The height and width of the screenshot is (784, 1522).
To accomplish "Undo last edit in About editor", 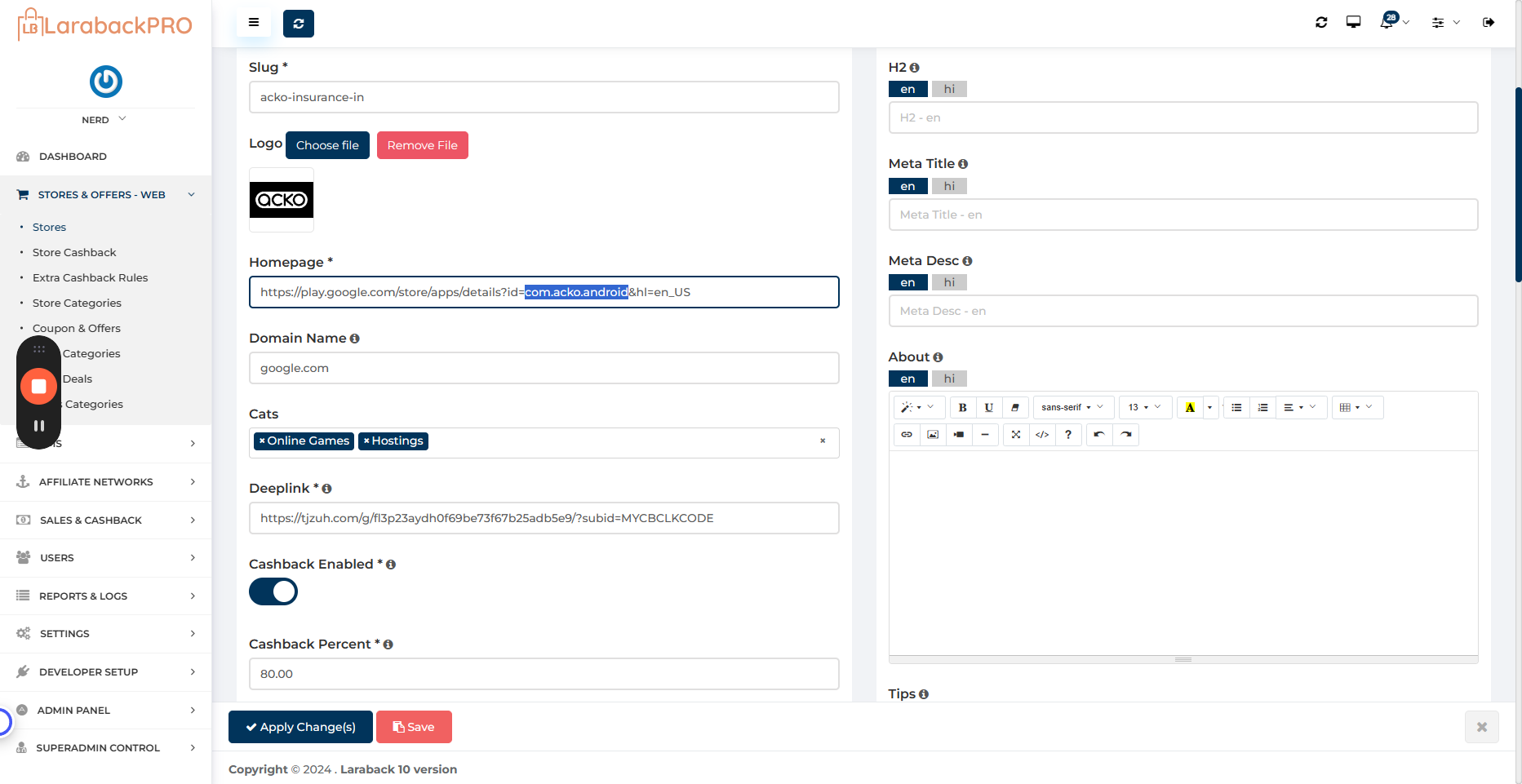I will point(1099,434).
